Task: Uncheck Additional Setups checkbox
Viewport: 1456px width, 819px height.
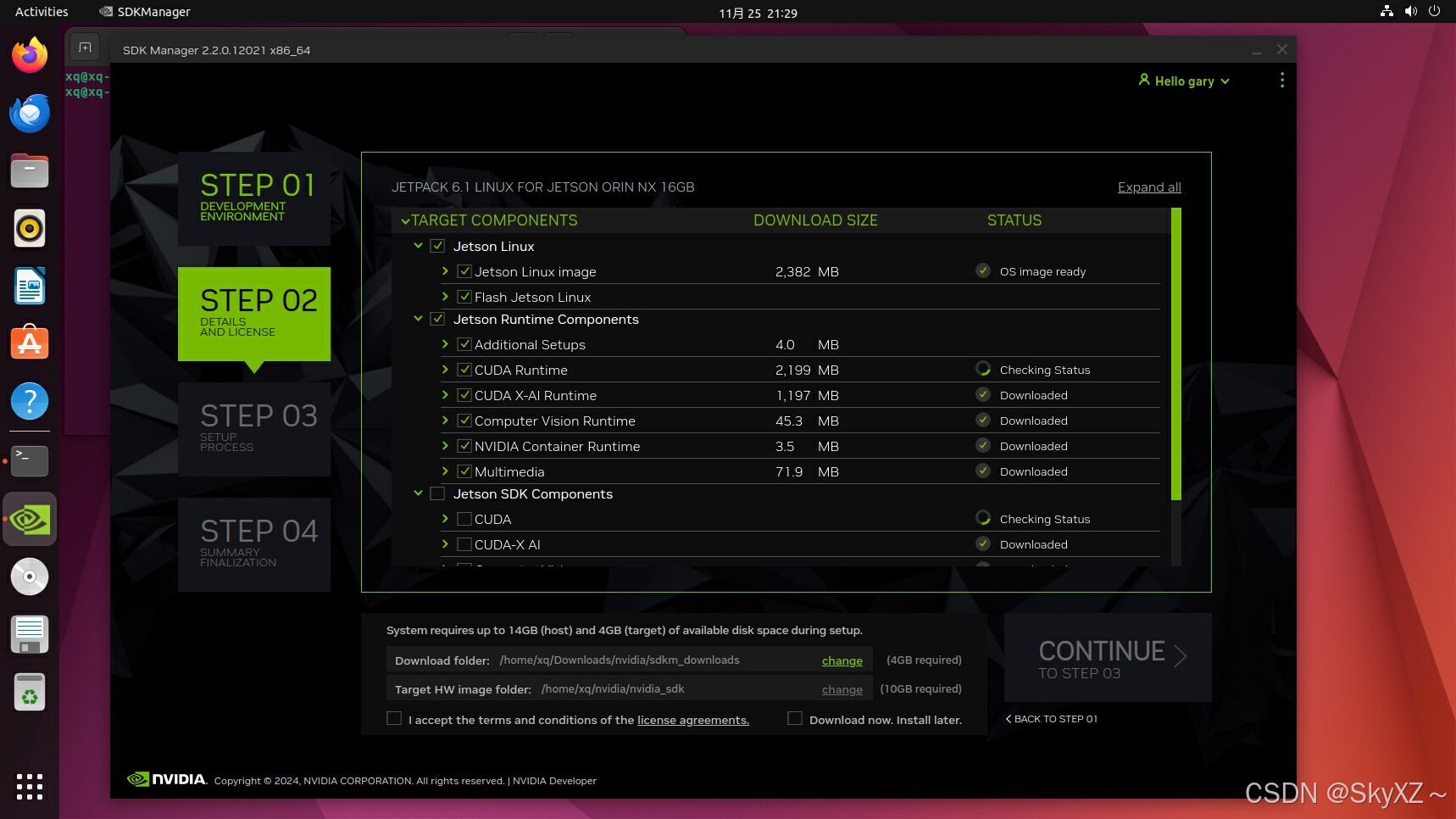Action: point(464,344)
